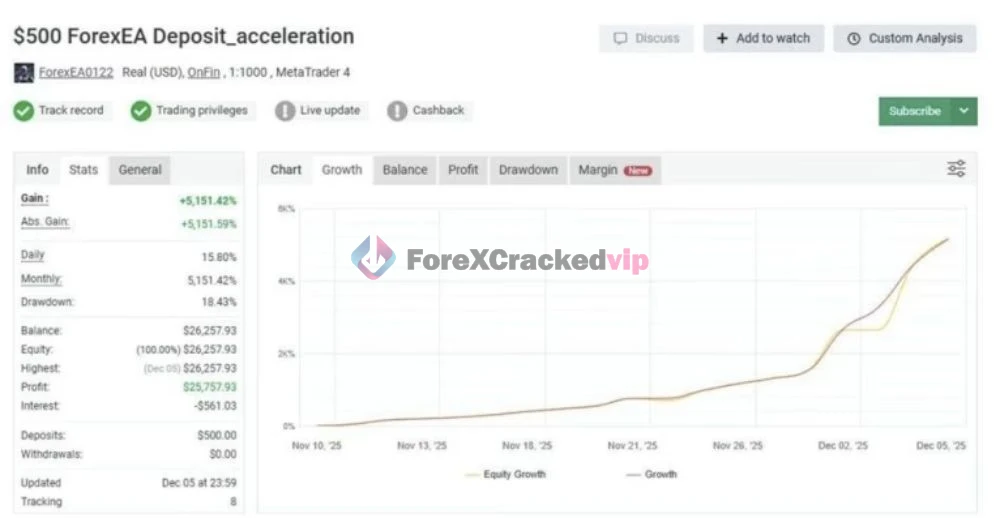This screenshot has height=518, width=1000.
Task: Expand the Subscribe dropdown arrow
Action: point(964,111)
